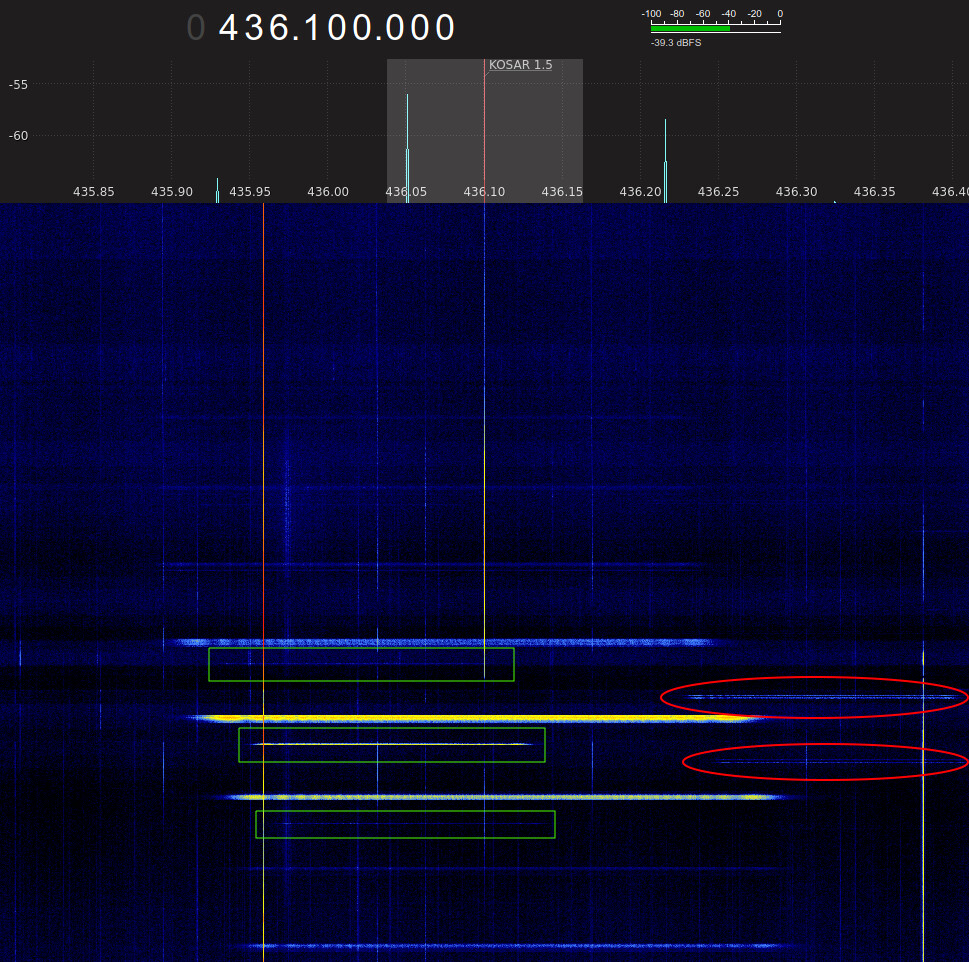Select the KOSAR 1.5 bookmark label
Viewport: 969px width, 962px height.
(x=520, y=65)
